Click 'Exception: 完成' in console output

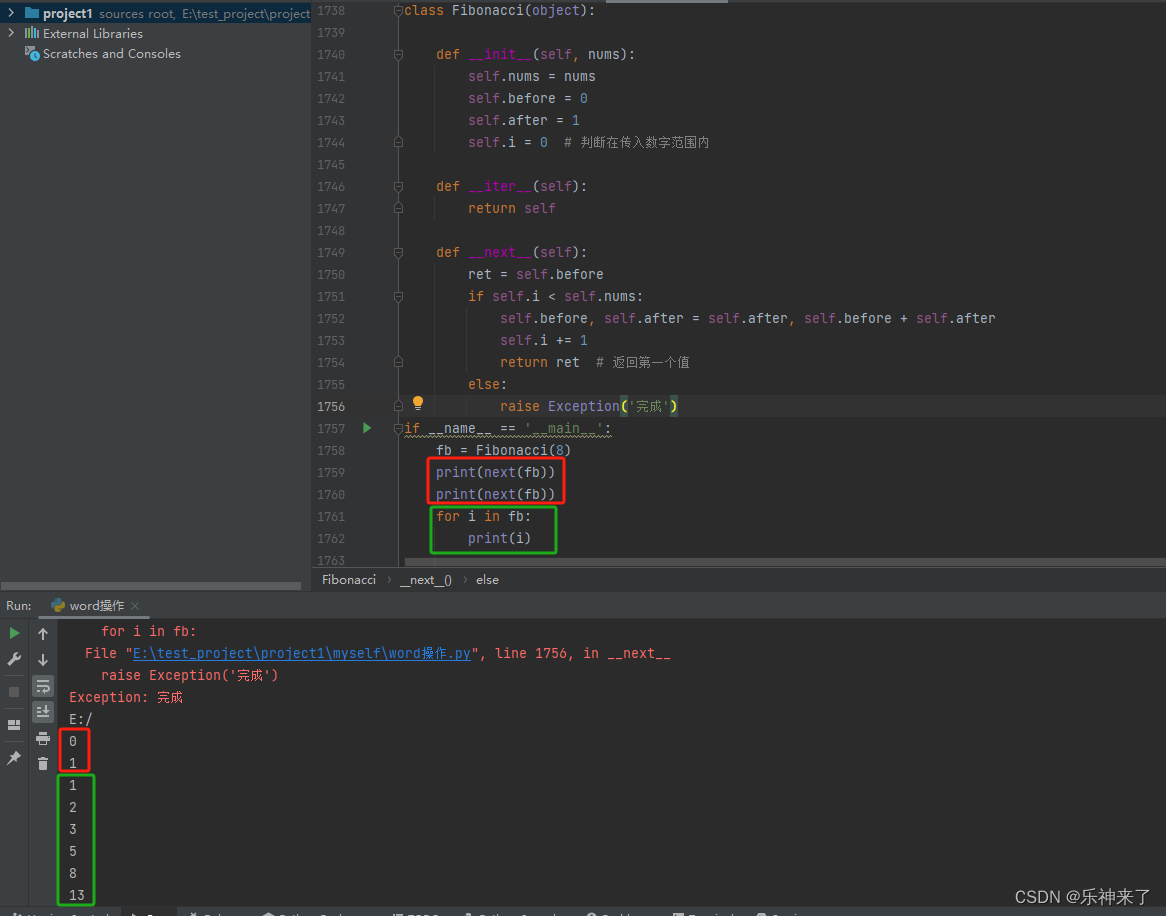pyautogui.click(x=126, y=697)
